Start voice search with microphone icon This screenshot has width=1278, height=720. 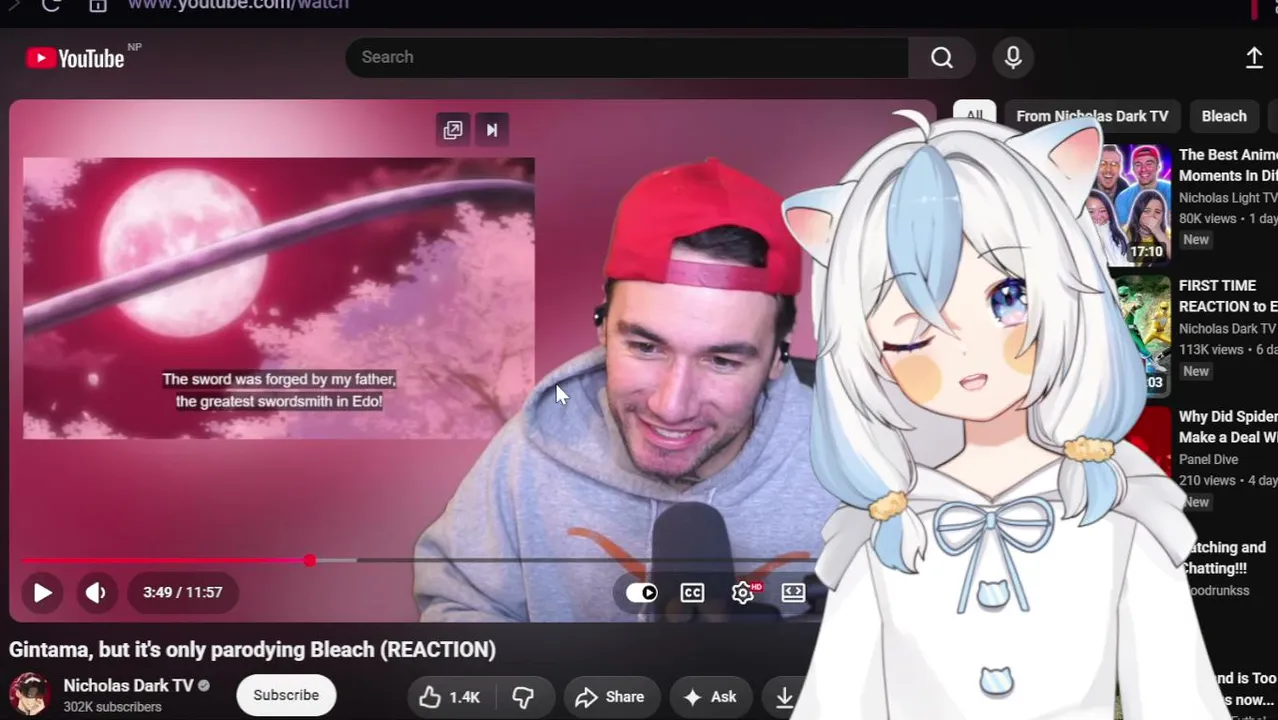(1013, 57)
